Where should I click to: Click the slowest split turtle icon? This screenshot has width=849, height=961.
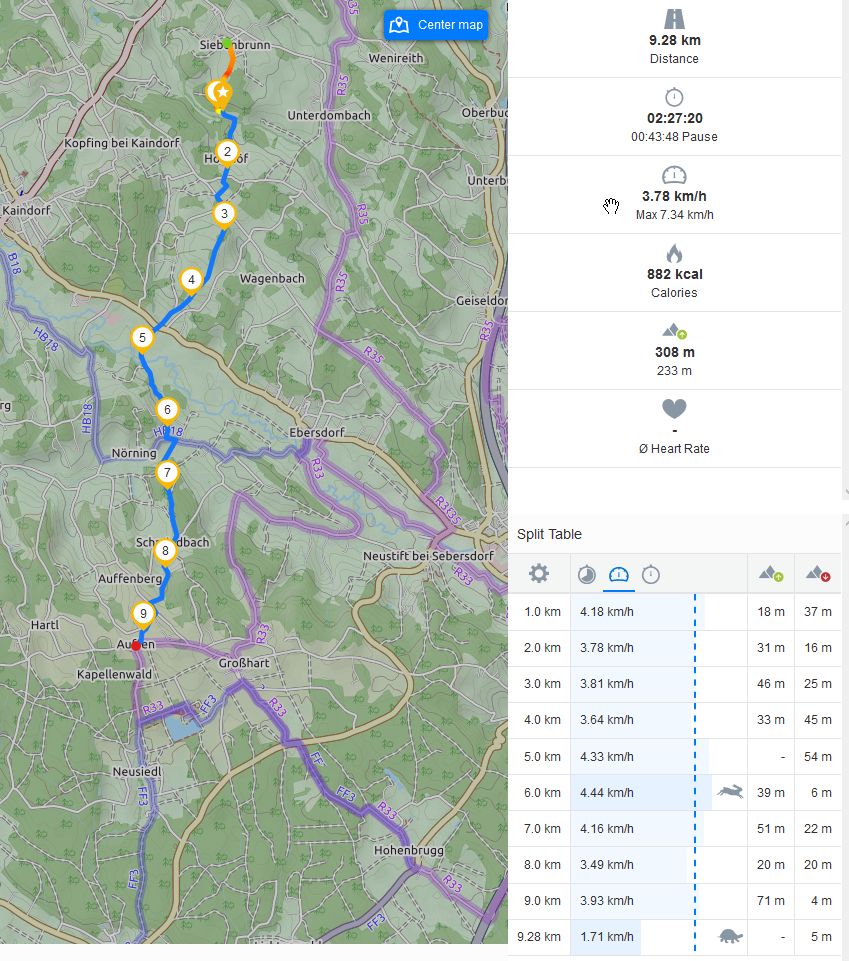point(730,936)
